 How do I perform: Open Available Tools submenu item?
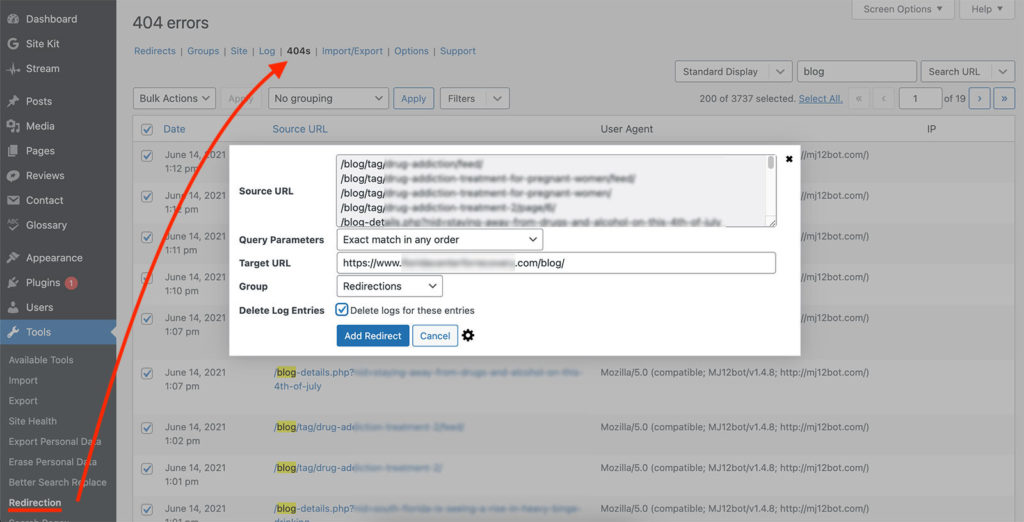pos(41,360)
